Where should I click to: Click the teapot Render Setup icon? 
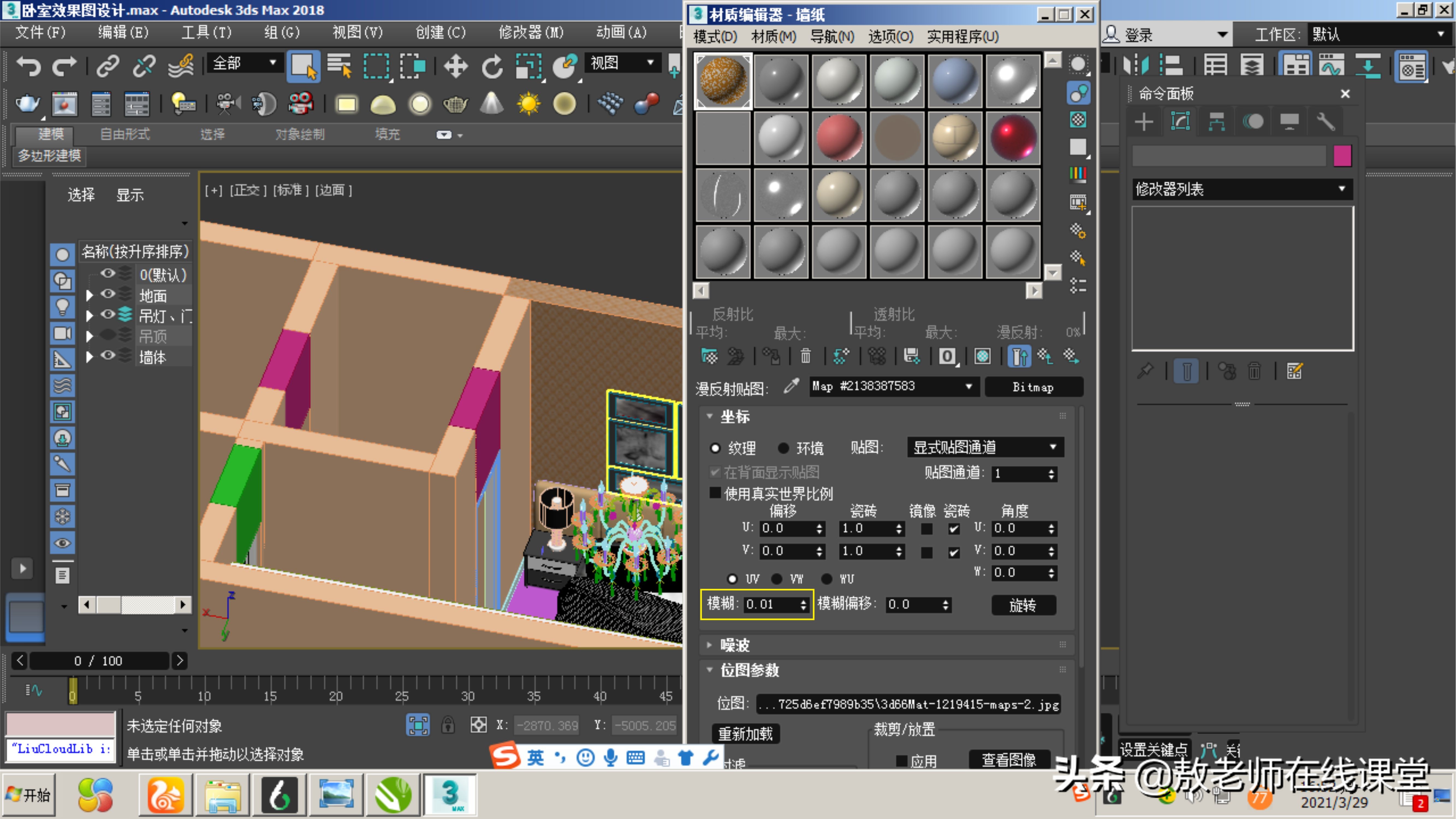[27, 104]
